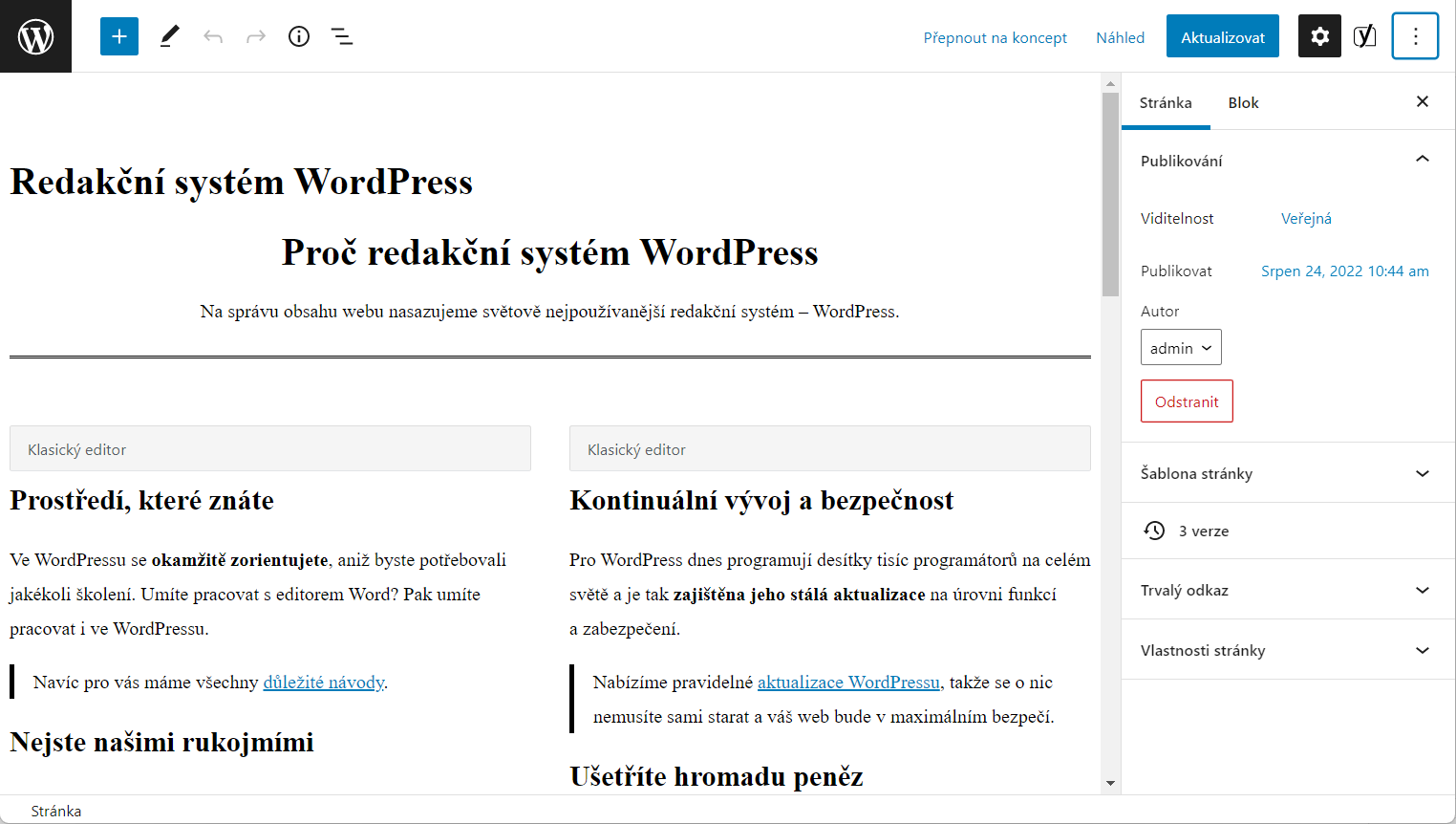Select heading Proč redakční systém WordPress
1456x824 pixels.
pos(550,252)
